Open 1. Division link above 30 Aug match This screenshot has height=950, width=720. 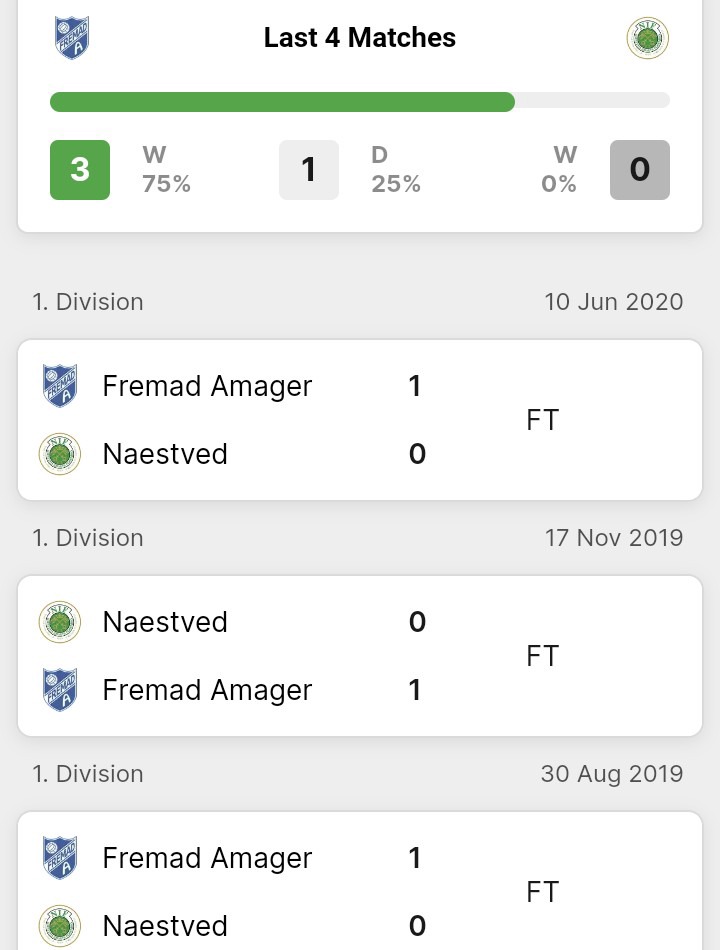pos(88,774)
